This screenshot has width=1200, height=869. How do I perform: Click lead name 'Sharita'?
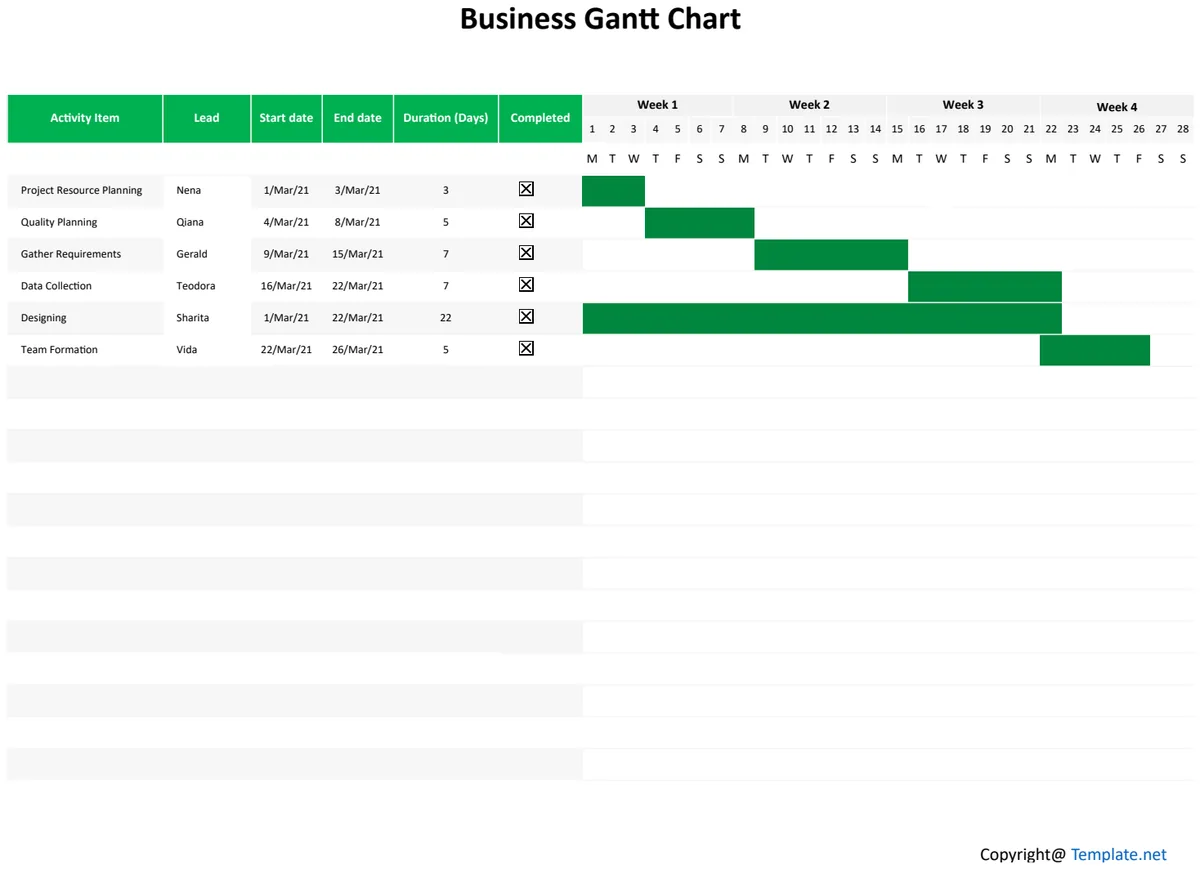193,318
